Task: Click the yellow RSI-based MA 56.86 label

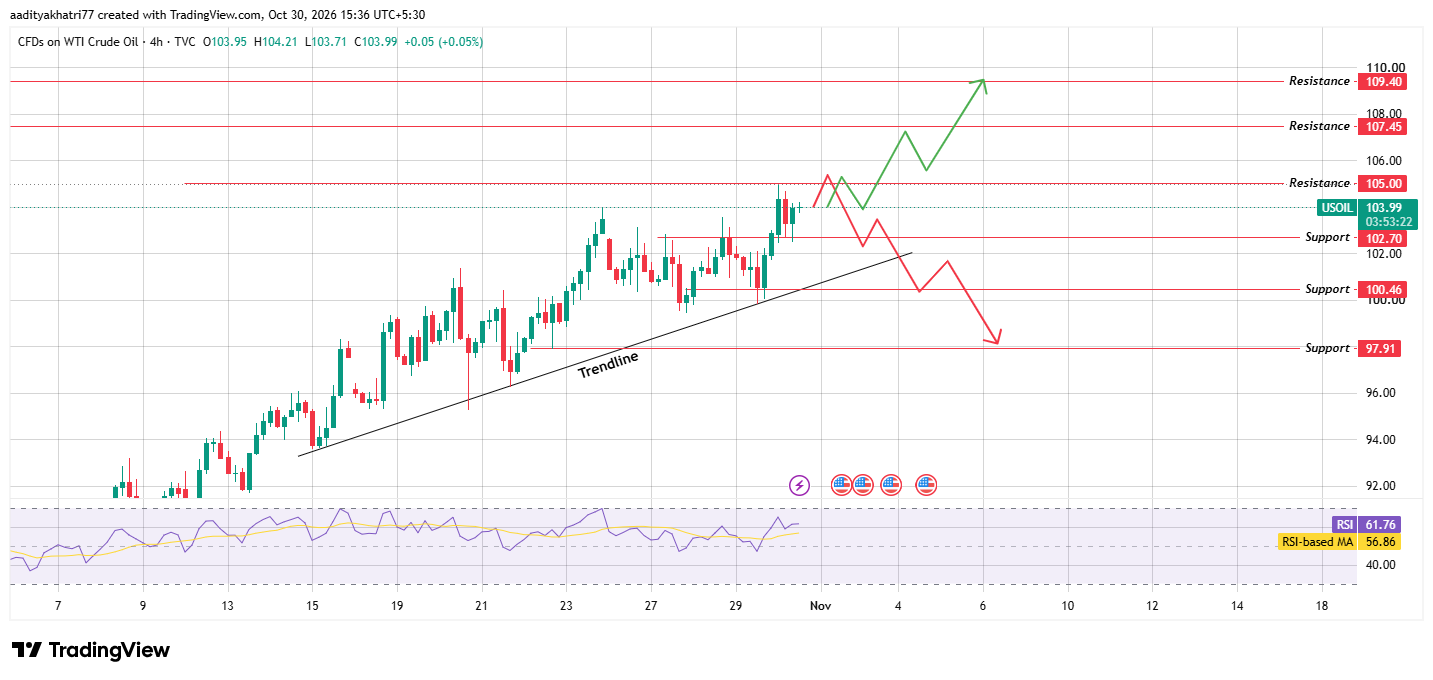Action: coord(1338,542)
